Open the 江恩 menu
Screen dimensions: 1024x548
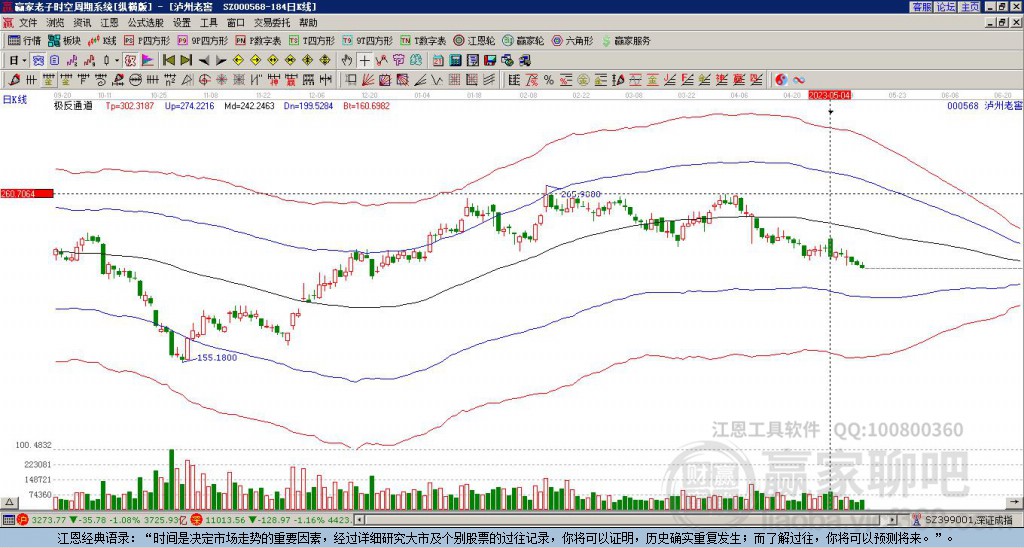109,23
